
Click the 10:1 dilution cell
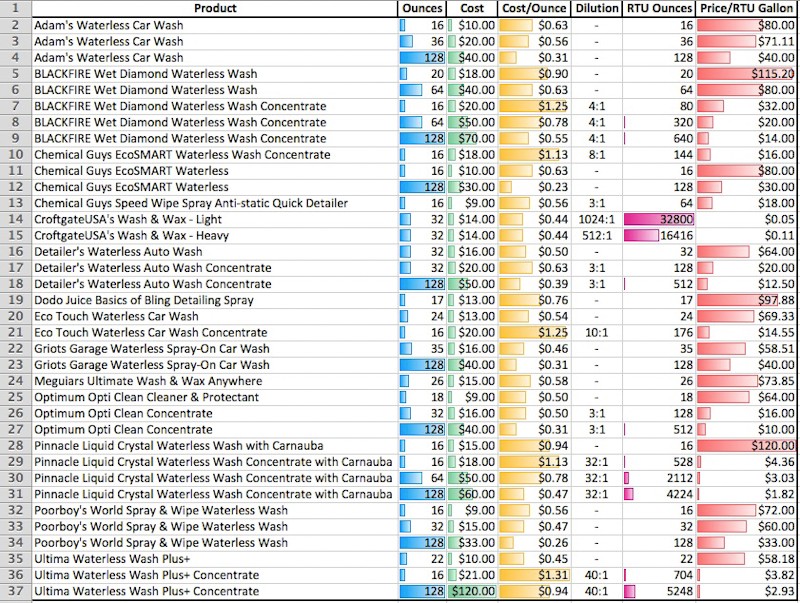(596, 333)
